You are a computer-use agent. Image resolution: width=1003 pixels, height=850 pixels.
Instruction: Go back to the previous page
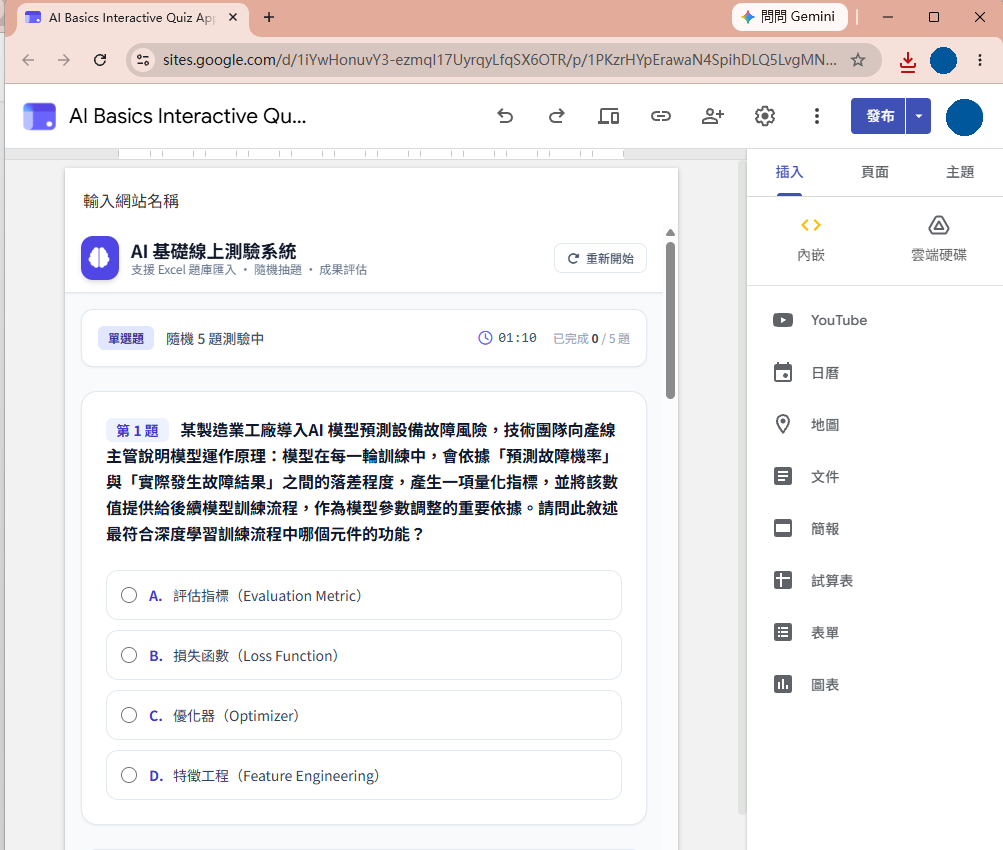pyautogui.click(x=28, y=60)
